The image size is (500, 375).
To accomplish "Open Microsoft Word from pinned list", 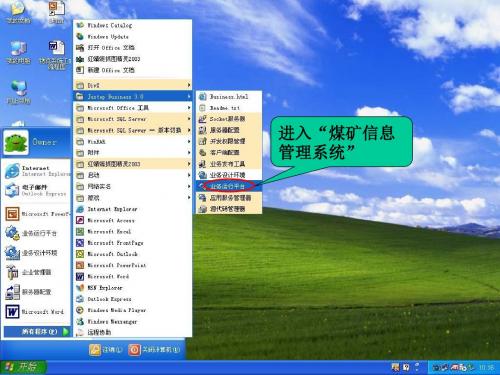I will [x=36, y=312].
